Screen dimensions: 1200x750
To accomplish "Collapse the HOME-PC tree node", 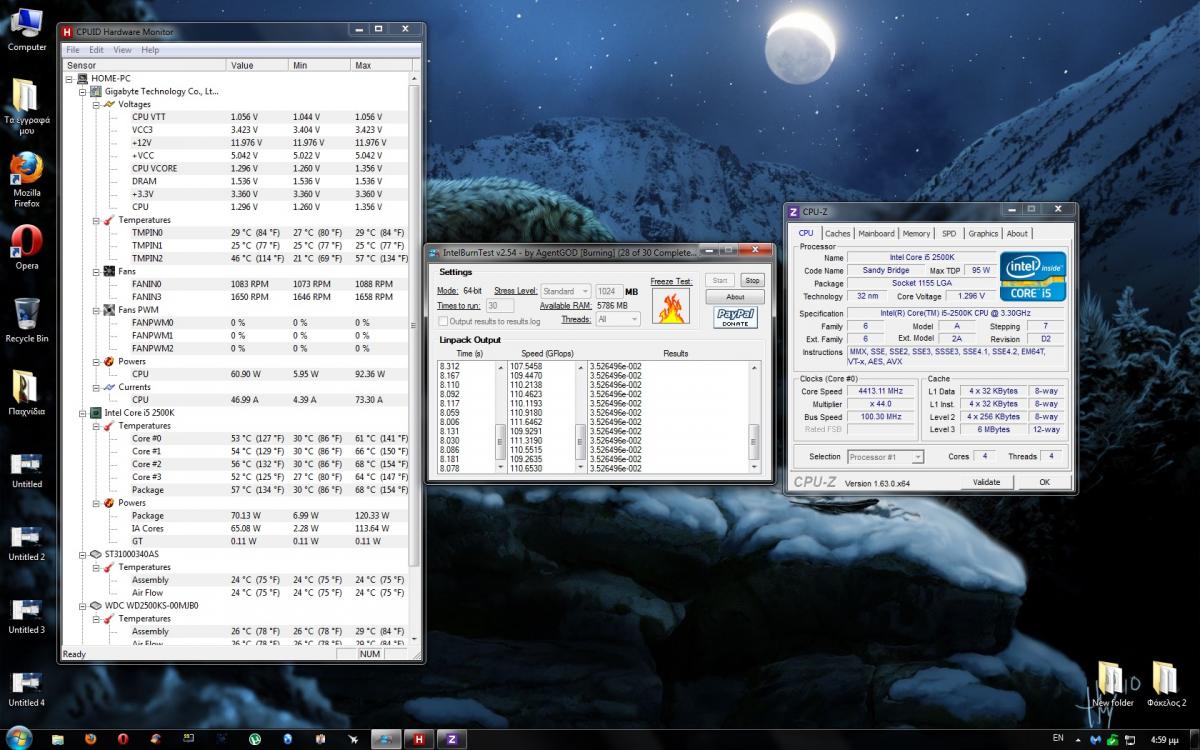I will click(69, 78).
